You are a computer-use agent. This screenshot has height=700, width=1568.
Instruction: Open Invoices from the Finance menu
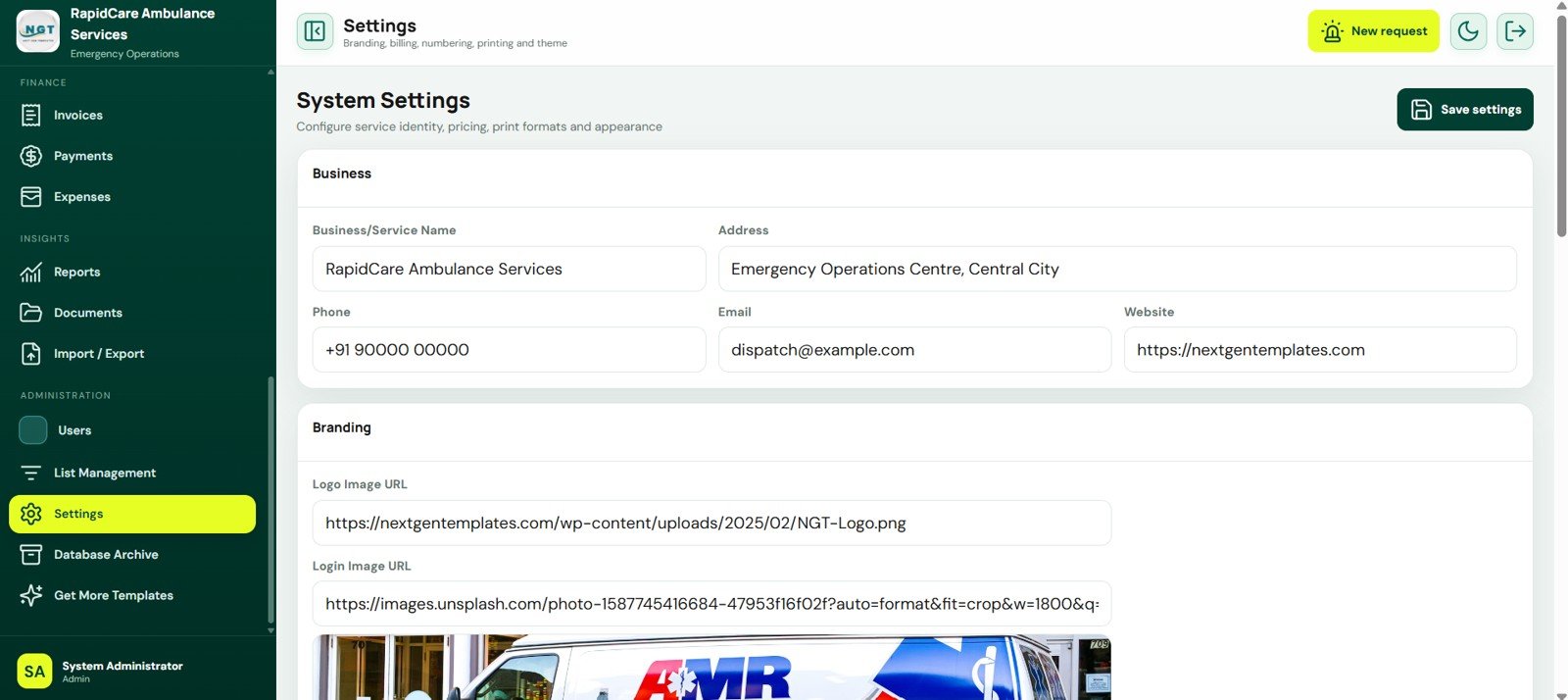click(x=132, y=116)
